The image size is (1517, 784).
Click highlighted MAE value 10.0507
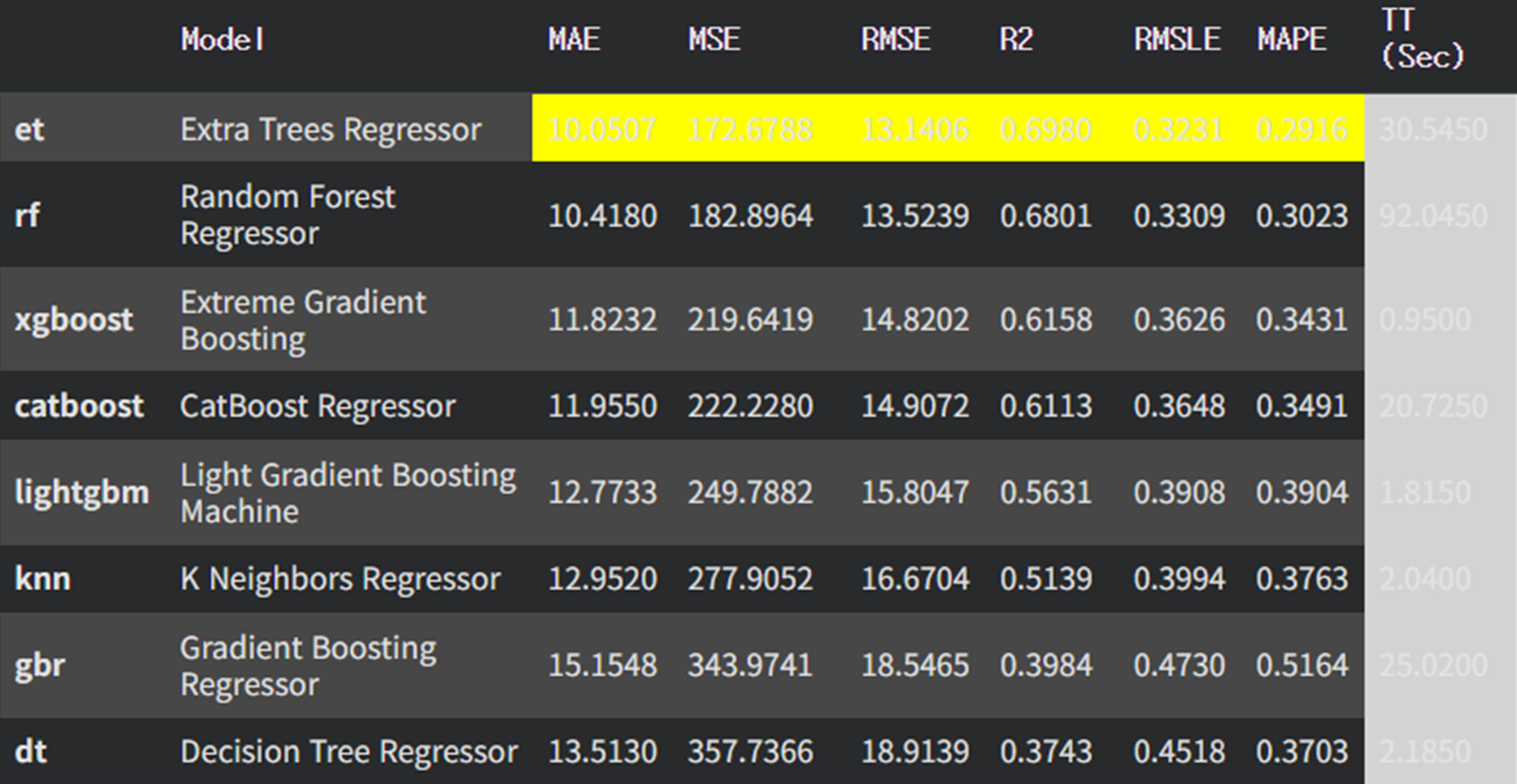[602, 129]
